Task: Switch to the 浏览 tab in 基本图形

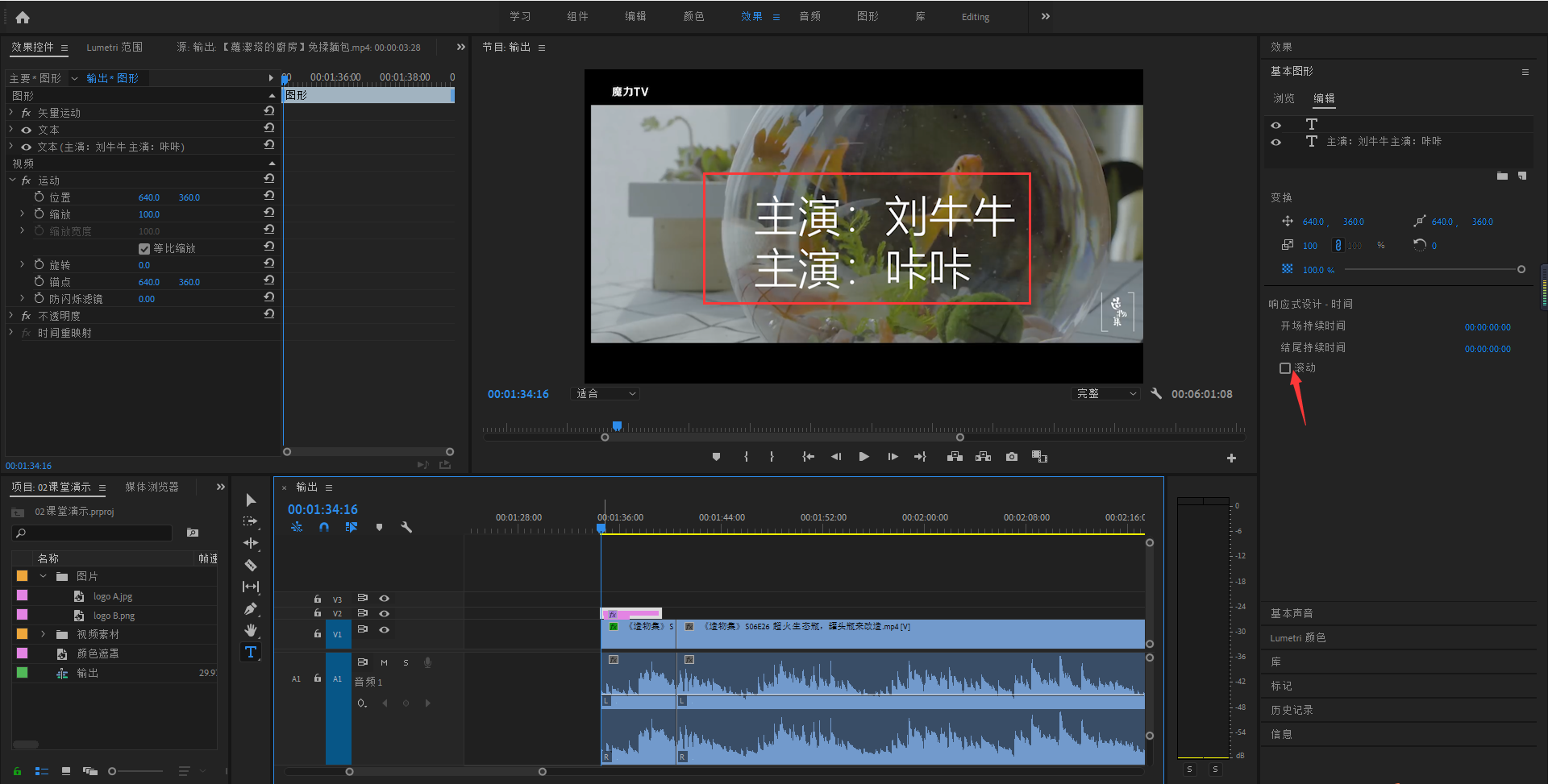Action: coord(1284,98)
